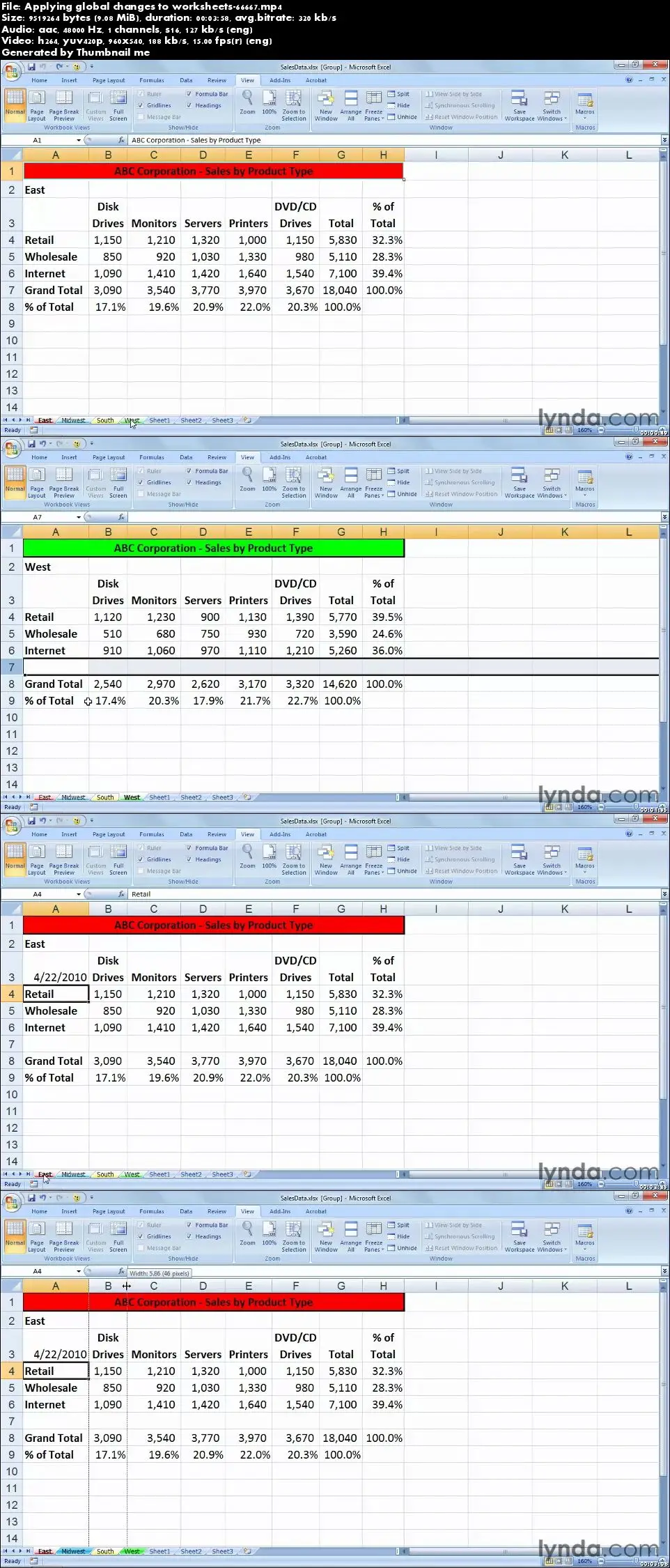
Task: Select the Sheet2 tab in the Width tooltip frame
Action: click(191, 1551)
